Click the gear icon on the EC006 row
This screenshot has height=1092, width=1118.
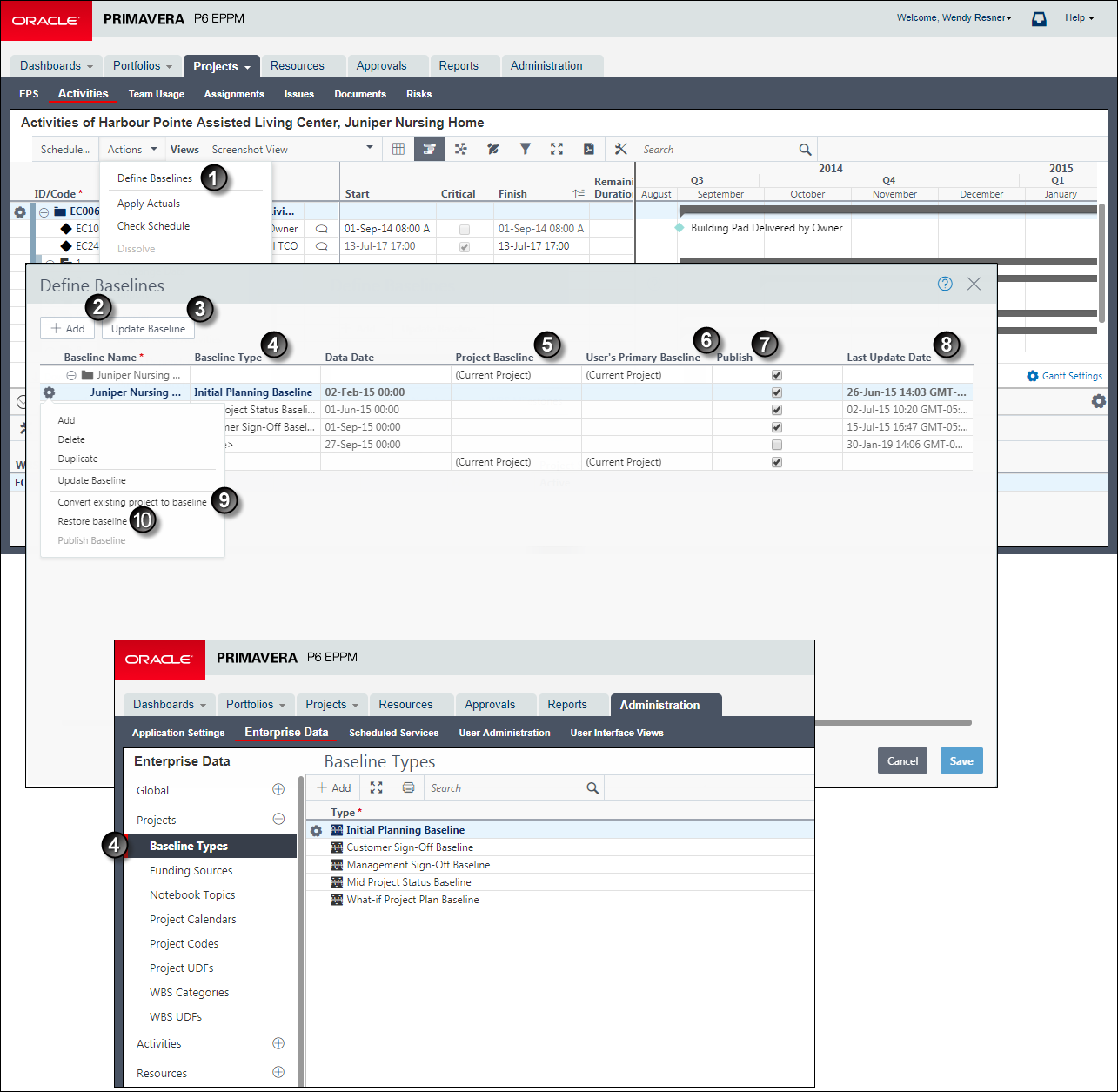click(x=20, y=211)
